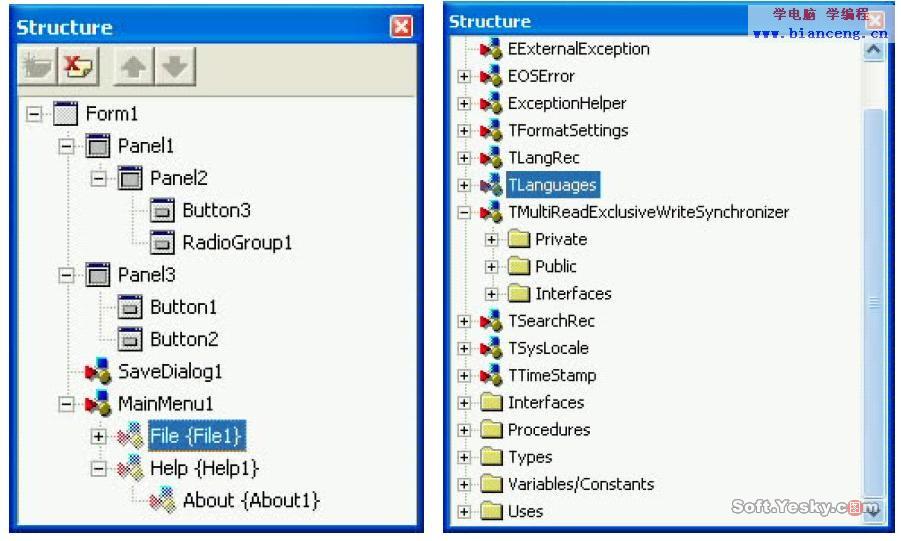Select the About {About1} tree item
Viewport: 901px width, 541px height.
pyautogui.click(x=251, y=500)
